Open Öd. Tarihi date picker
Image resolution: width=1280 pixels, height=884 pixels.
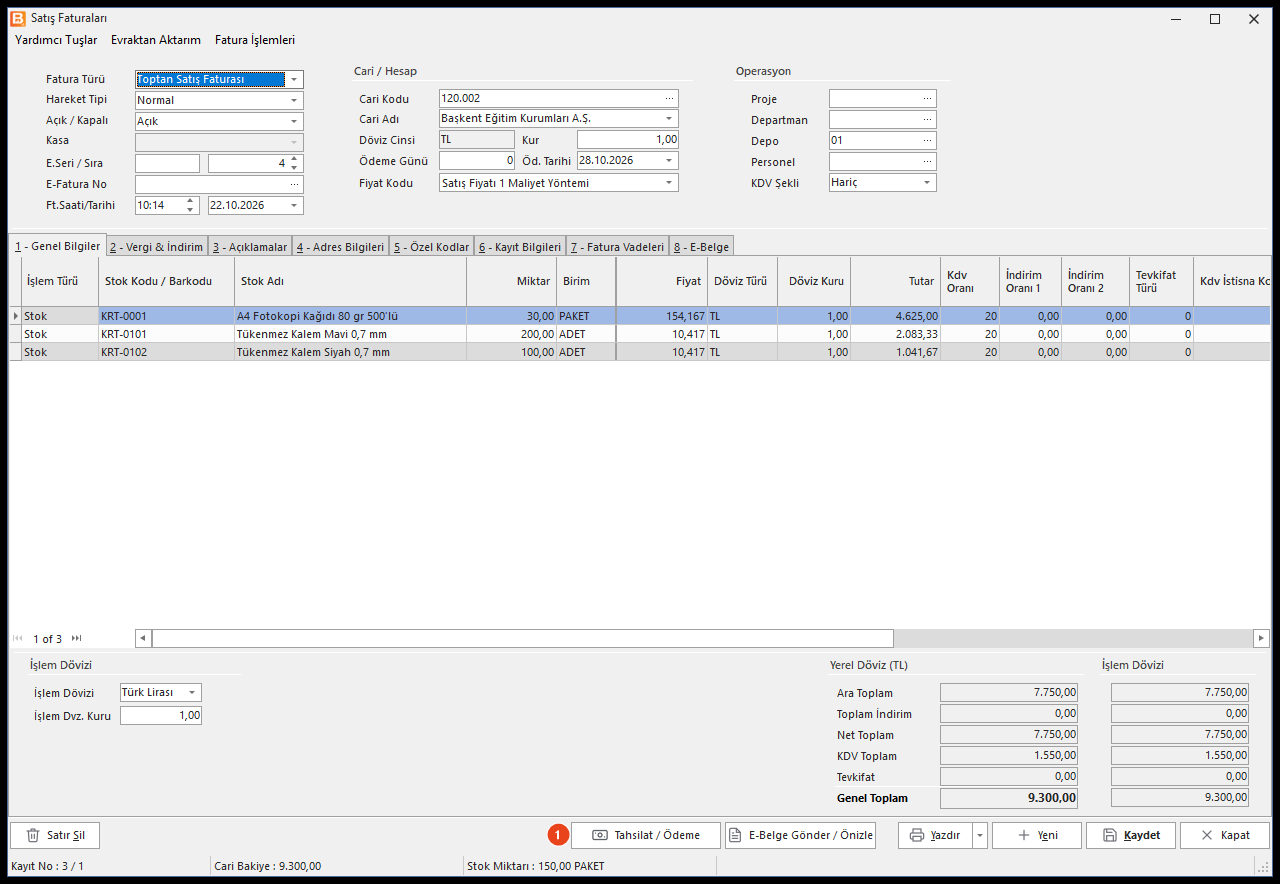[669, 160]
